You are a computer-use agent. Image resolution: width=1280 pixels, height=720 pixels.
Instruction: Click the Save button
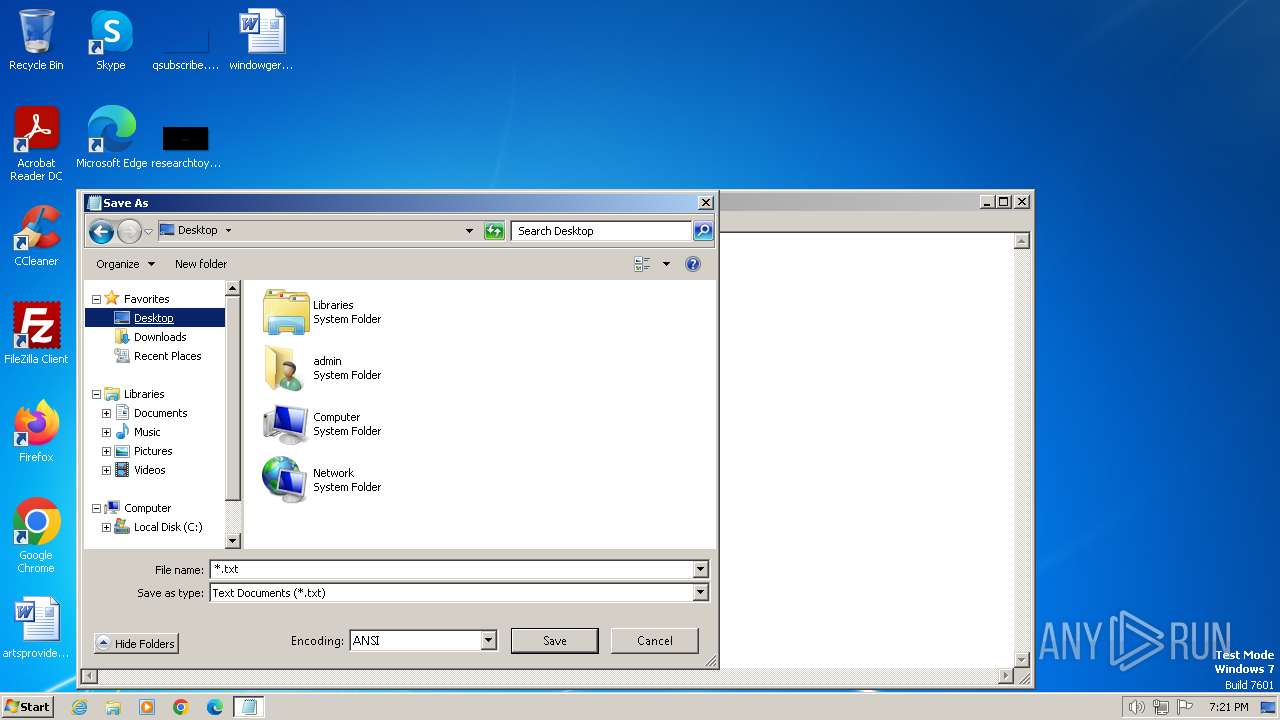click(x=555, y=641)
